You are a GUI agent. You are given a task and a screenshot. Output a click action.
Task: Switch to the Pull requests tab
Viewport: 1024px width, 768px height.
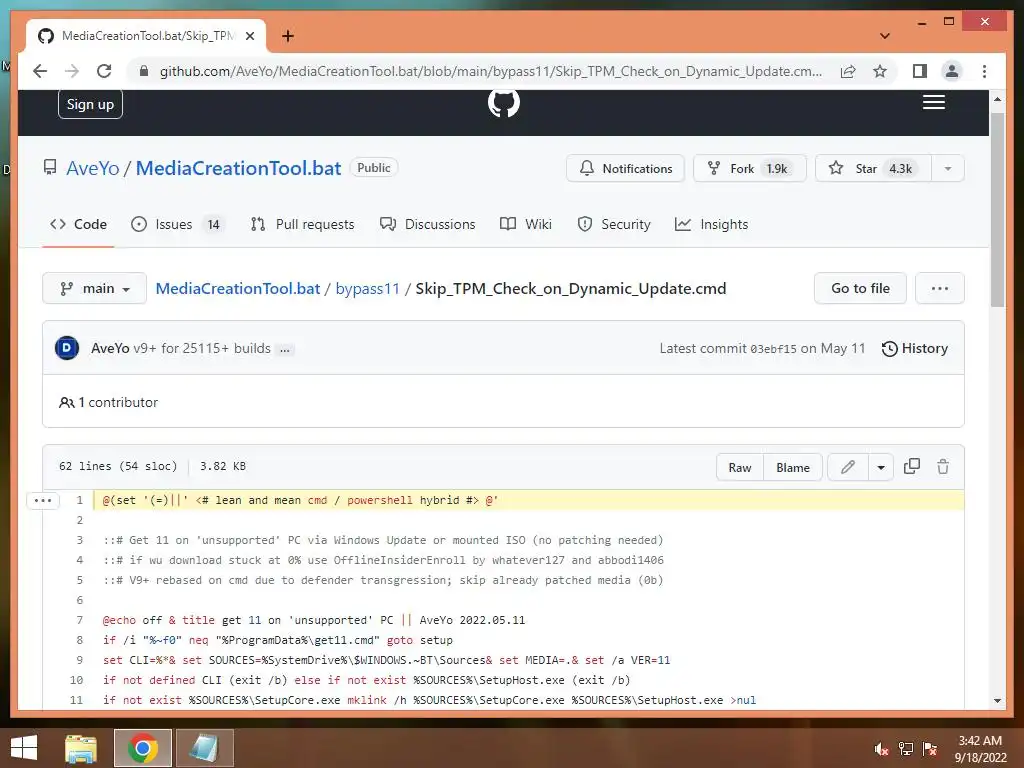coord(302,224)
